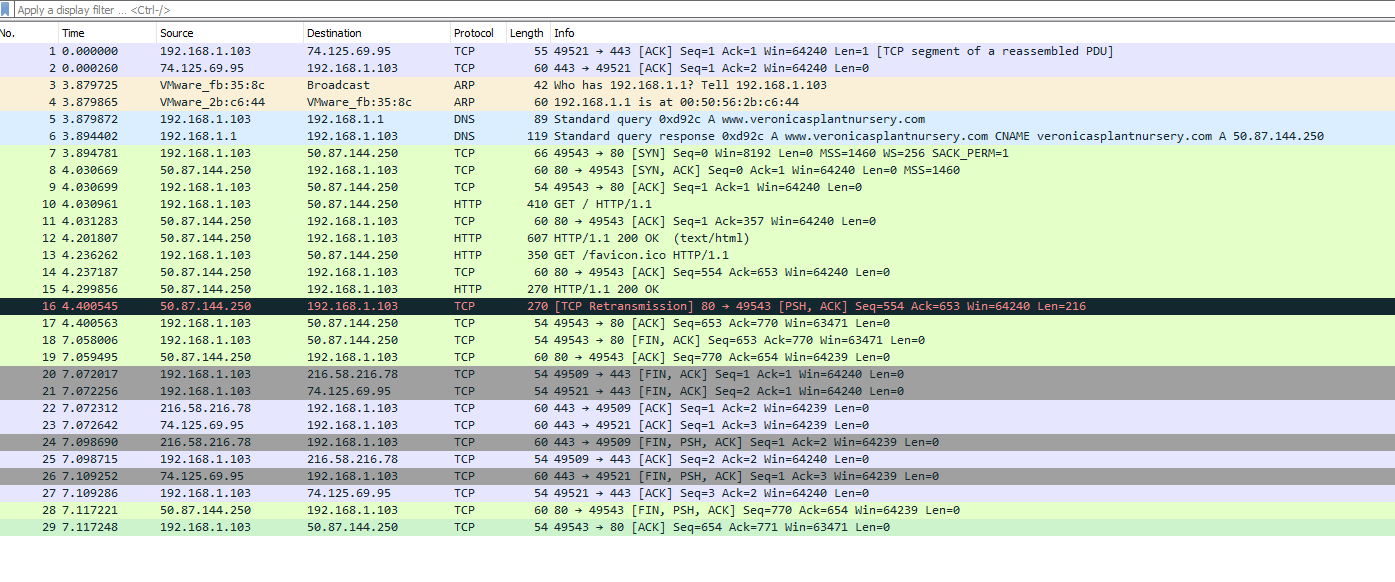Select last packet 29 at time 7.117248
The image size is (1395, 582).
pyautogui.click(x=697, y=527)
